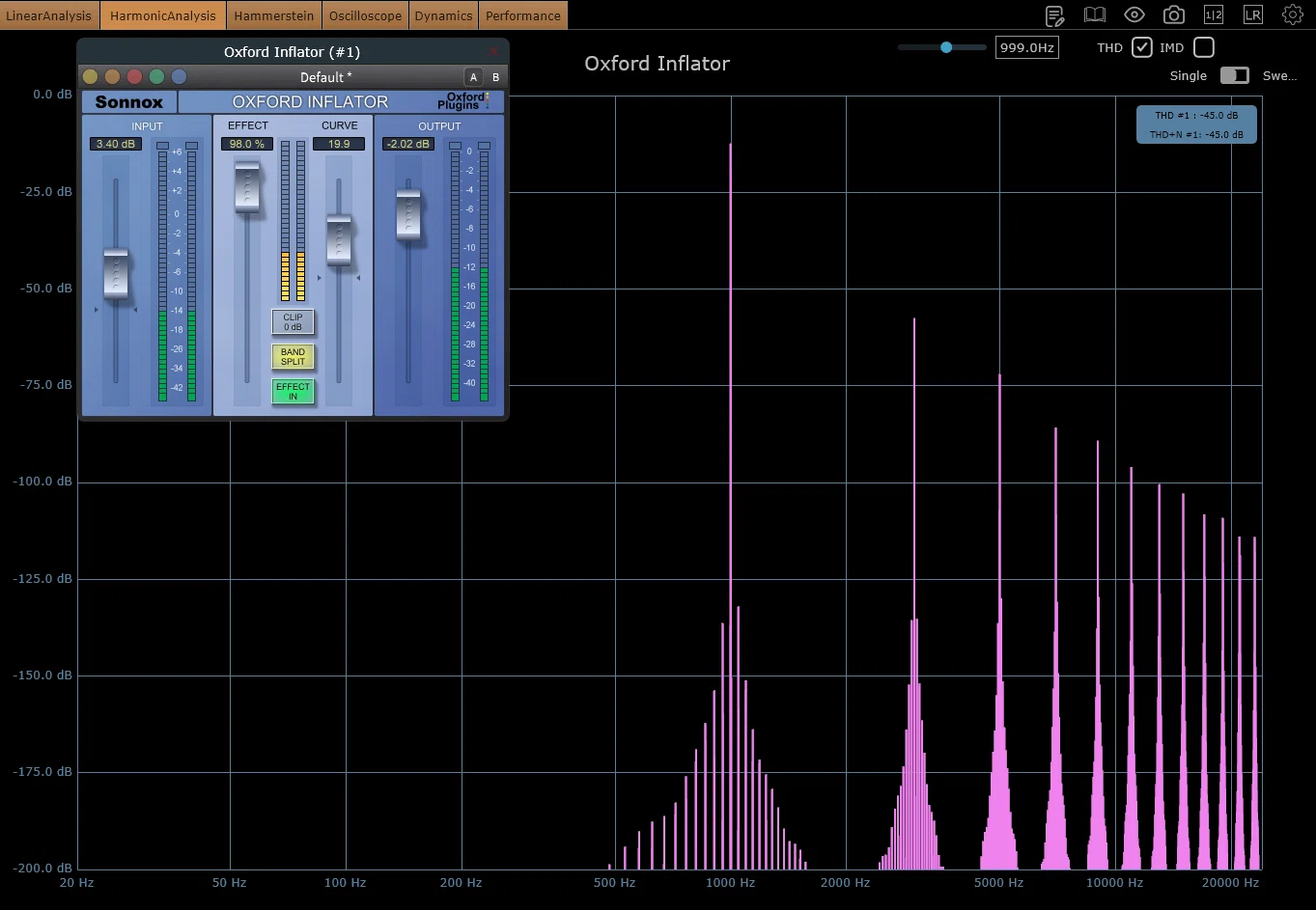Image resolution: width=1316 pixels, height=910 pixels.
Task: Click the BAND SPLIT button
Action: point(293,357)
